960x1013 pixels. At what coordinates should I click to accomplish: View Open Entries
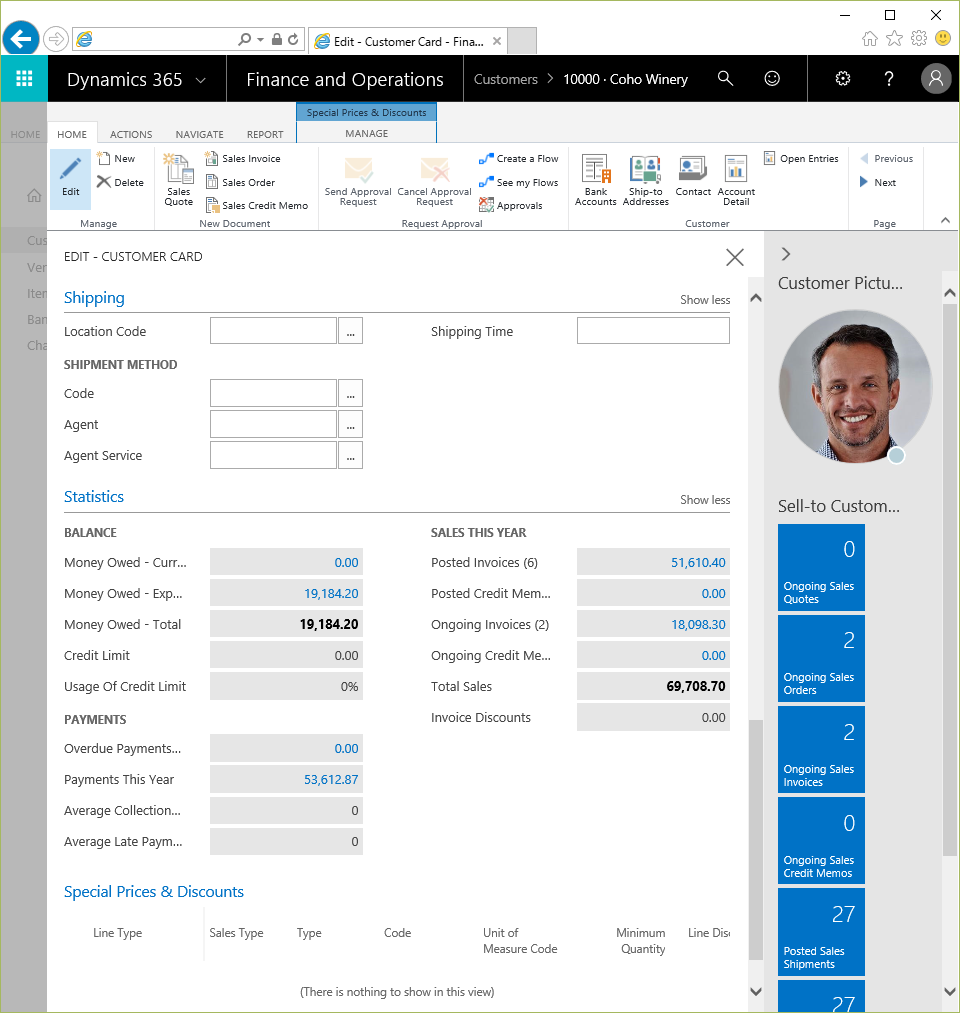click(802, 158)
